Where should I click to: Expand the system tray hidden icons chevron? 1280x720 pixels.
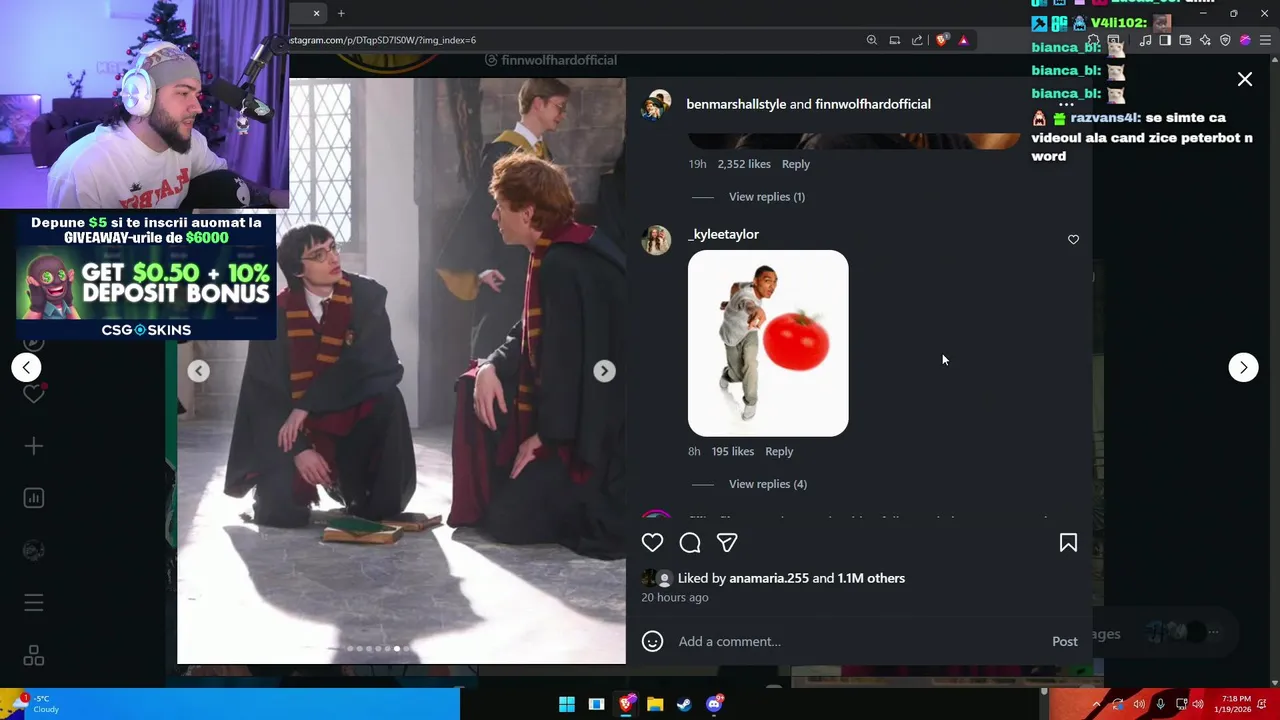point(1096,704)
